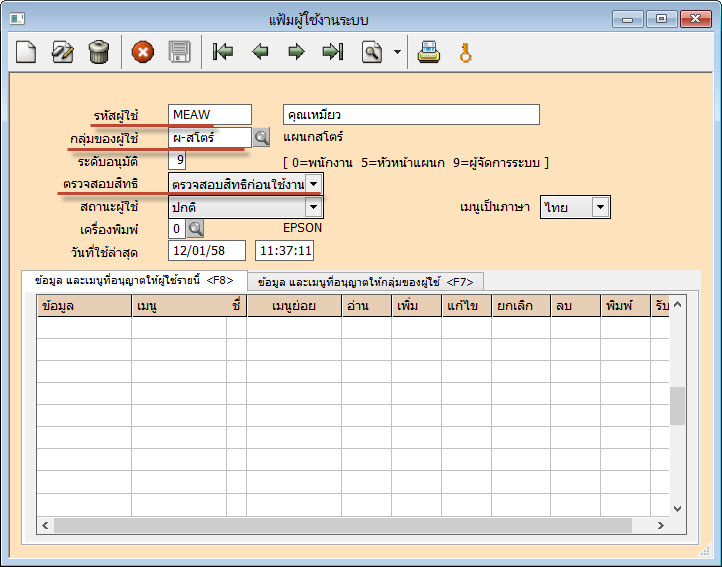The height and width of the screenshot is (567, 722).
Task: Open printer lookup magnifier beside EPSON
Action: coord(195,228)
